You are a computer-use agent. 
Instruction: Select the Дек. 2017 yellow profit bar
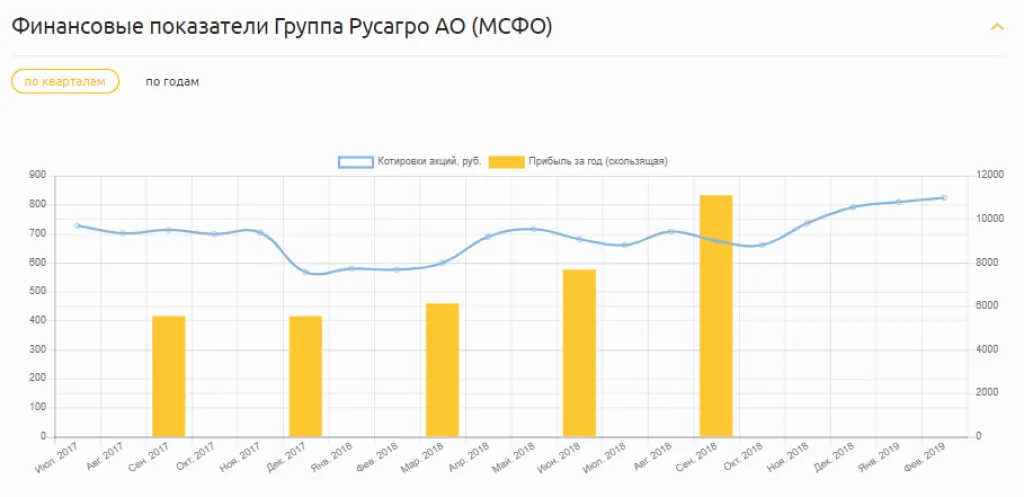click(306, 376)
